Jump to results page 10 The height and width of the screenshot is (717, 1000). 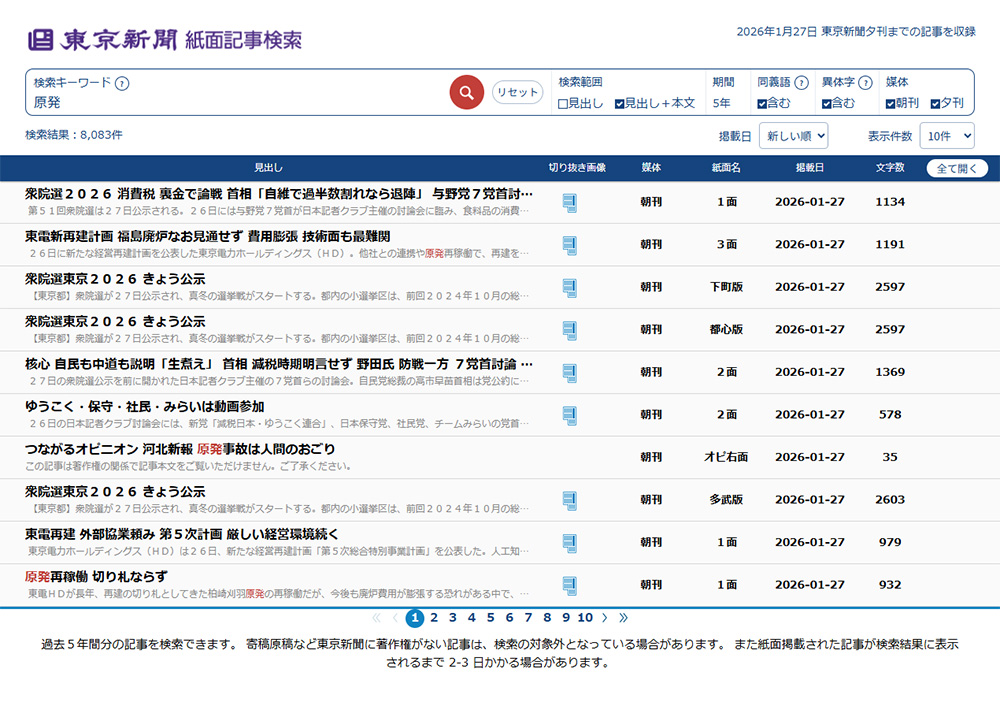pyautogui.click(x=585, y=617)
